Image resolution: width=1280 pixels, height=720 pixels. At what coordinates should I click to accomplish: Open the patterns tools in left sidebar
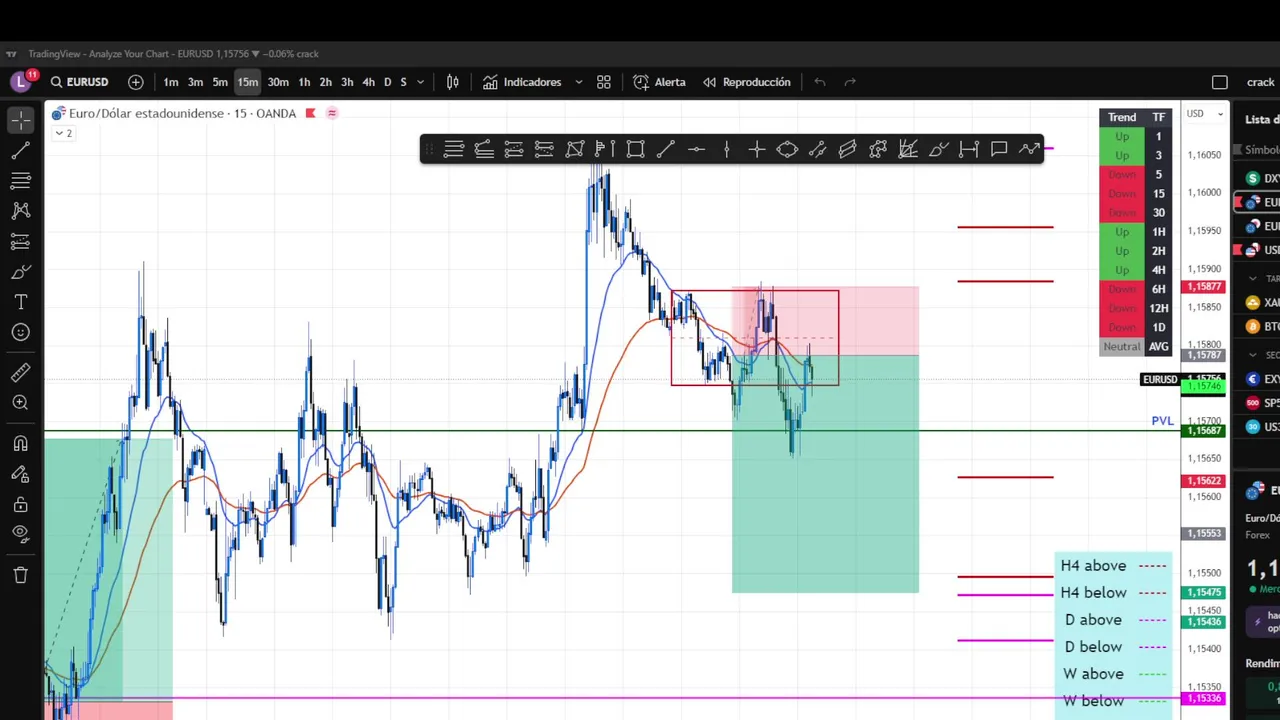pyautogui.click(x=20, y=211)
